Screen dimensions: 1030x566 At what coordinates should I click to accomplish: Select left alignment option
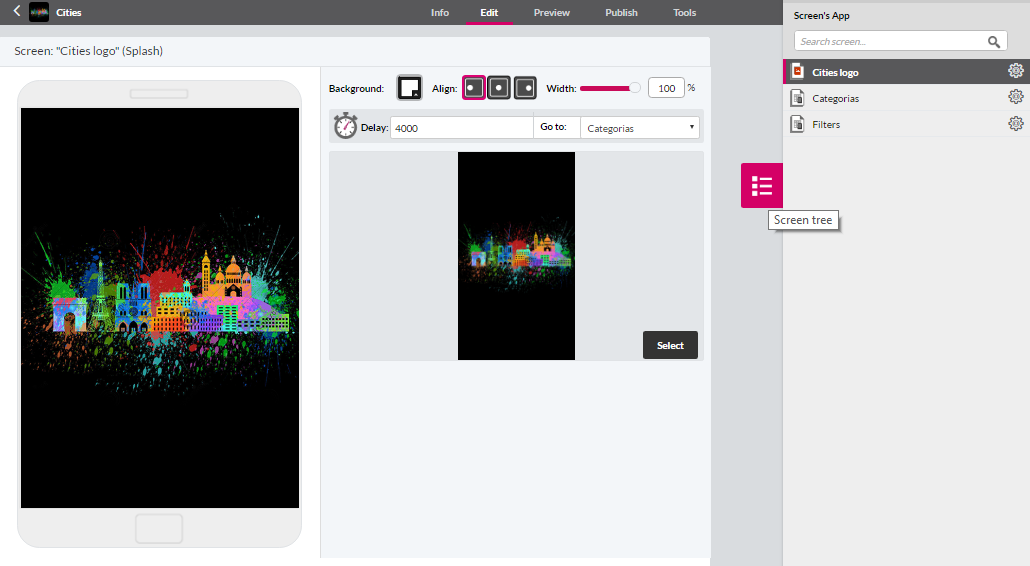pos(474,88)
